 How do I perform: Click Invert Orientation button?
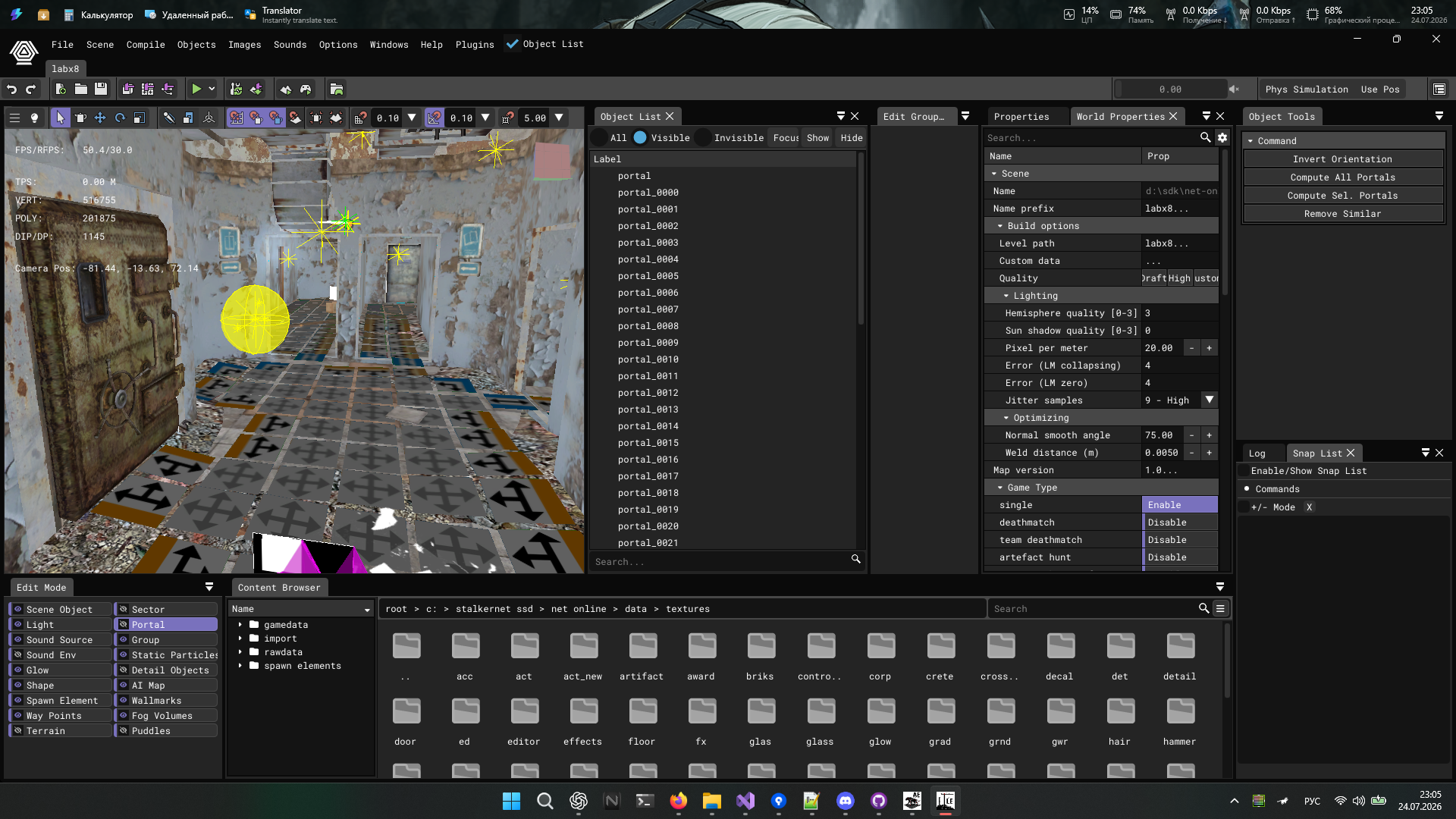pos(1342,159)
